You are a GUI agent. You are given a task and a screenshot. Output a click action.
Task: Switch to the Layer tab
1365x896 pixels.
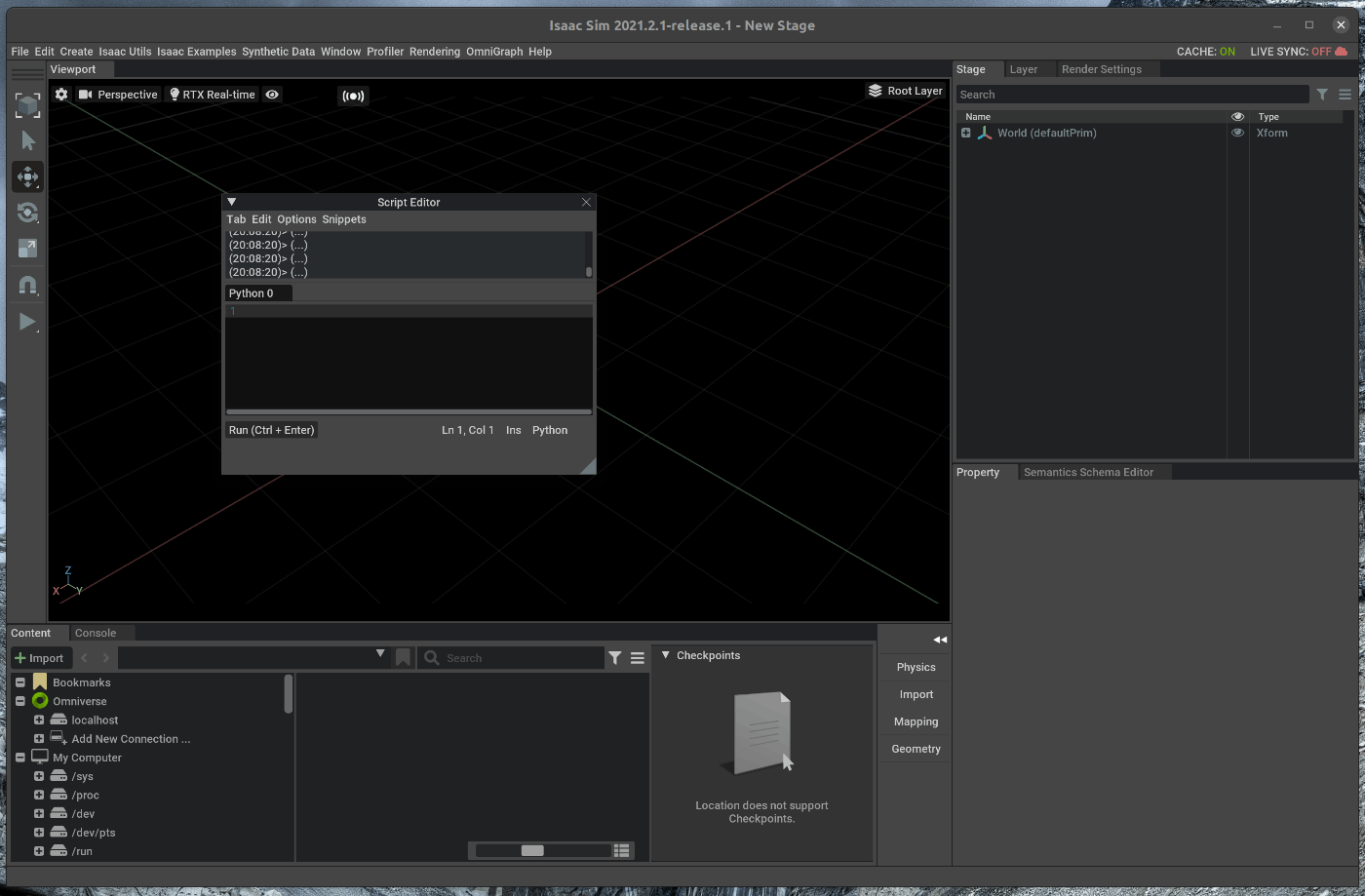pyautogui.click(x=1023, y=69)
